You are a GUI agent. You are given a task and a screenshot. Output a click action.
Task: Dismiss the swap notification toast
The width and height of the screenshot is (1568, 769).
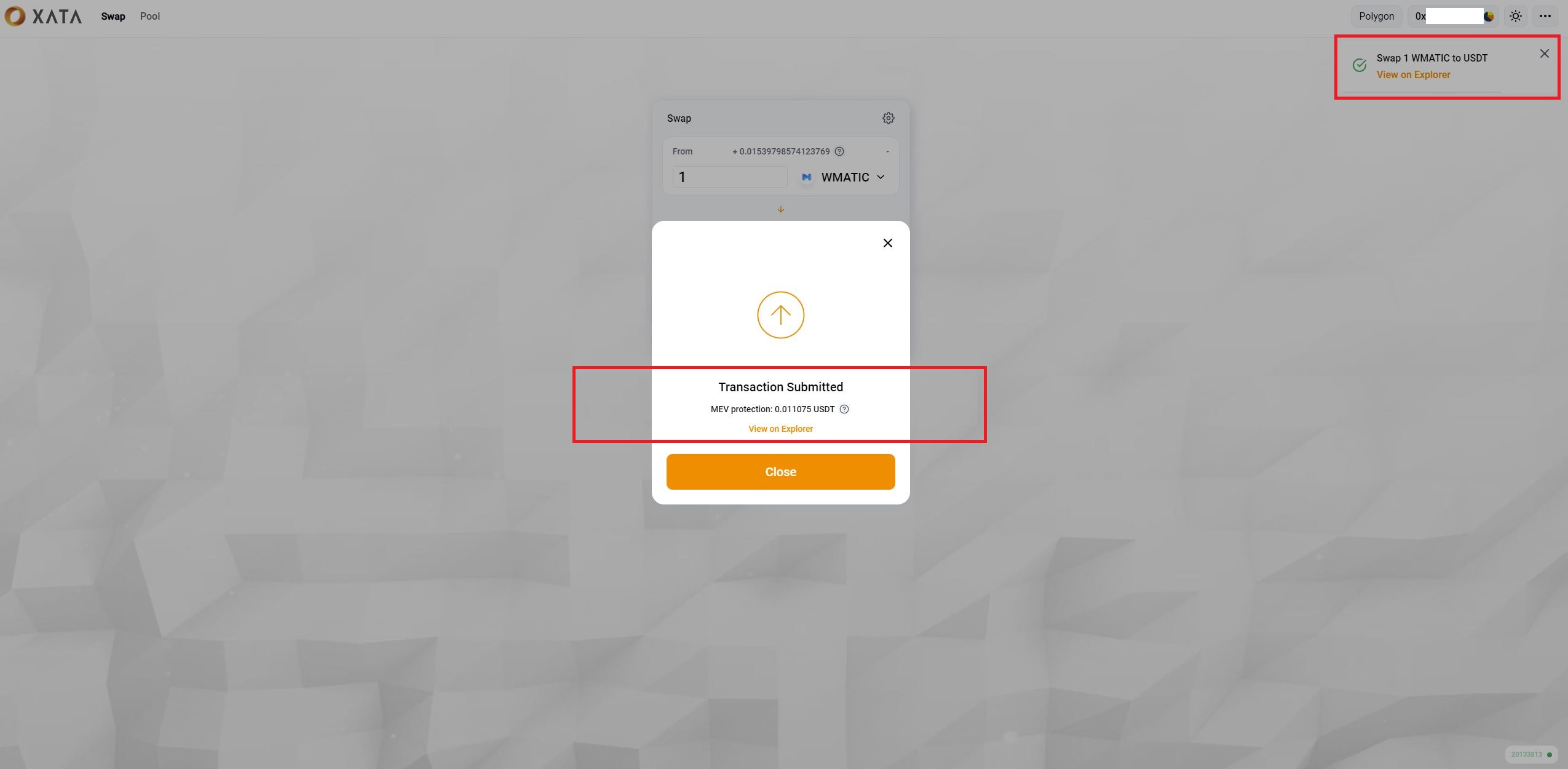1544,54
